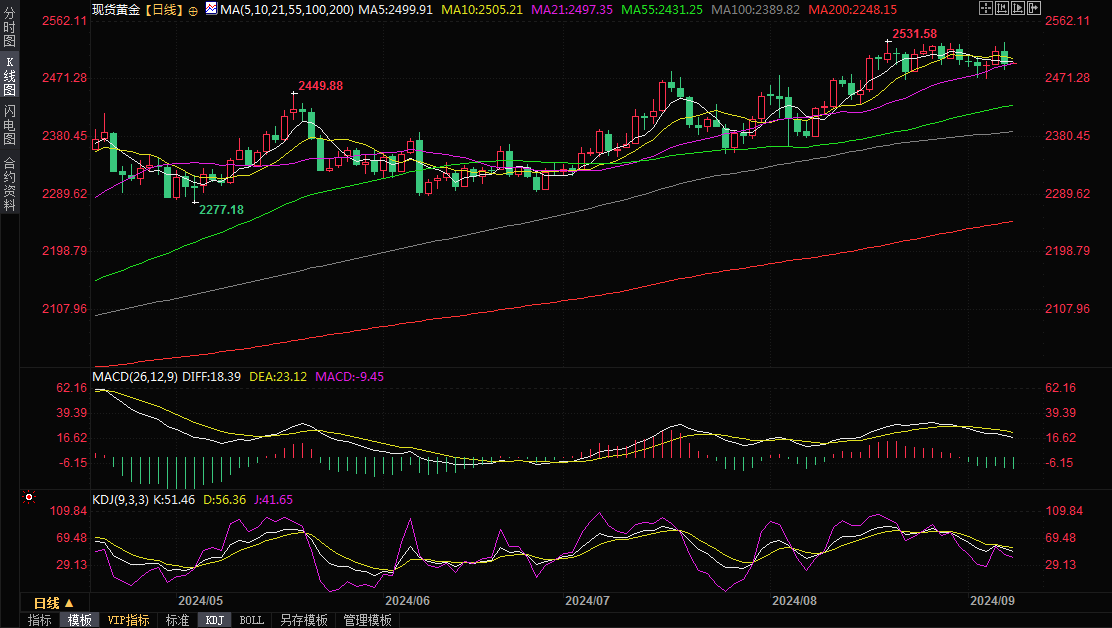Activate the KDJ template
The image size is (1112, 628).
(215, 620)
